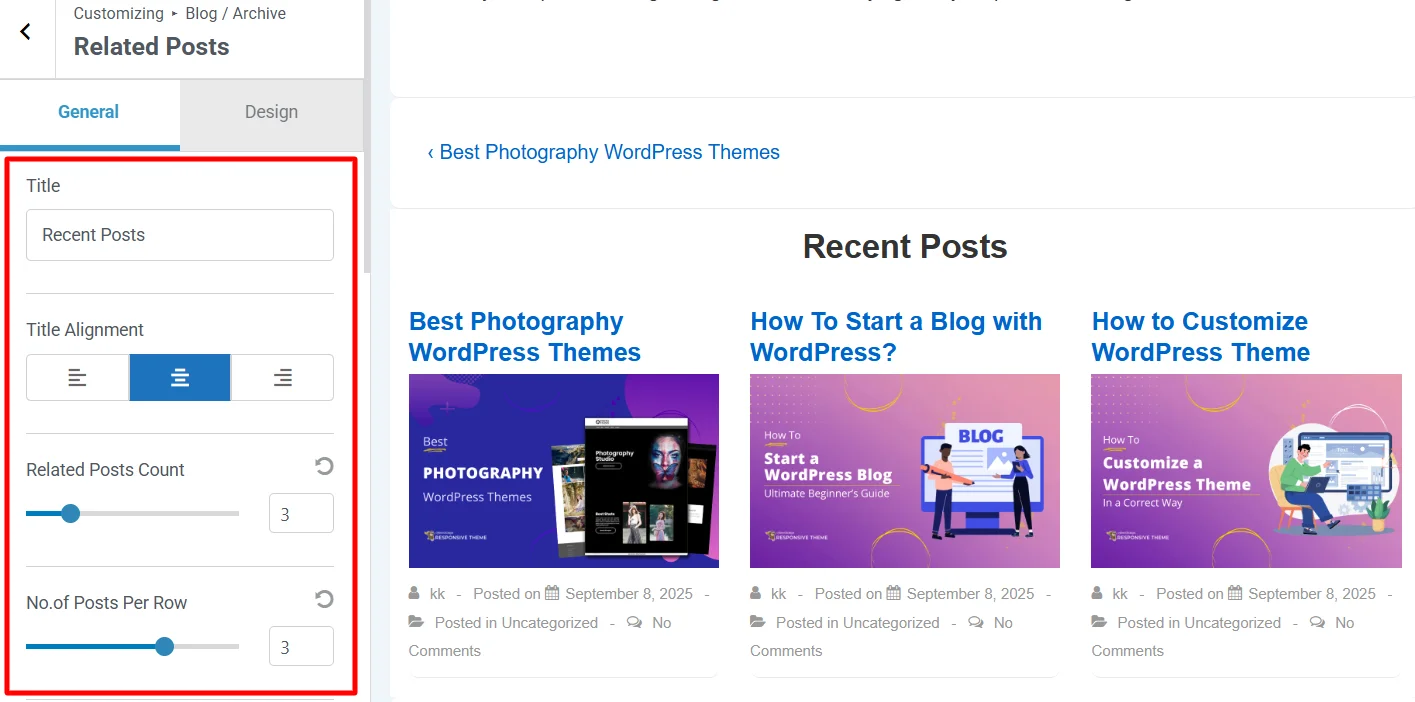Open How to Customize WordPress Theme title
1415x702 pixels.
pyautogui.click(x=1201, y=337)
